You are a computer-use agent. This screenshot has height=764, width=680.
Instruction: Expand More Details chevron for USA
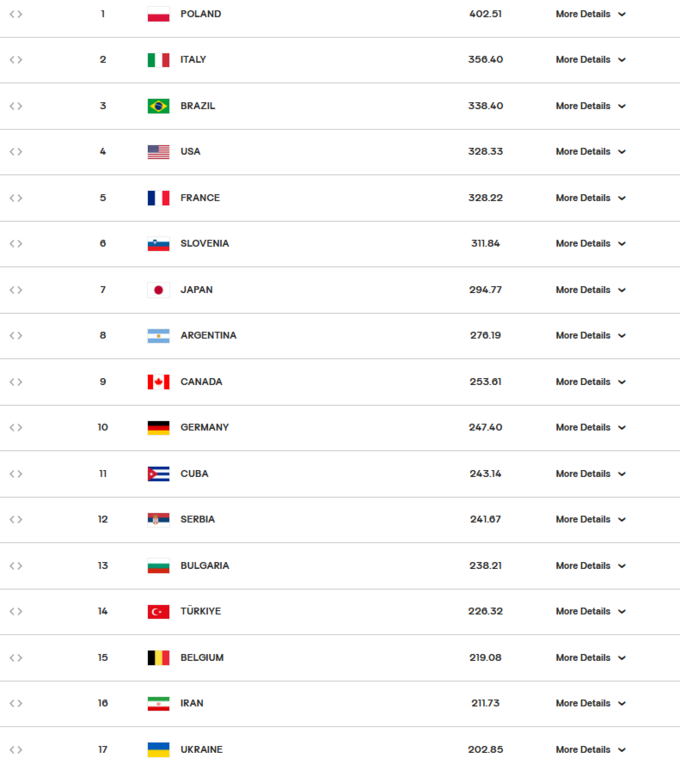tap(621, 152)
